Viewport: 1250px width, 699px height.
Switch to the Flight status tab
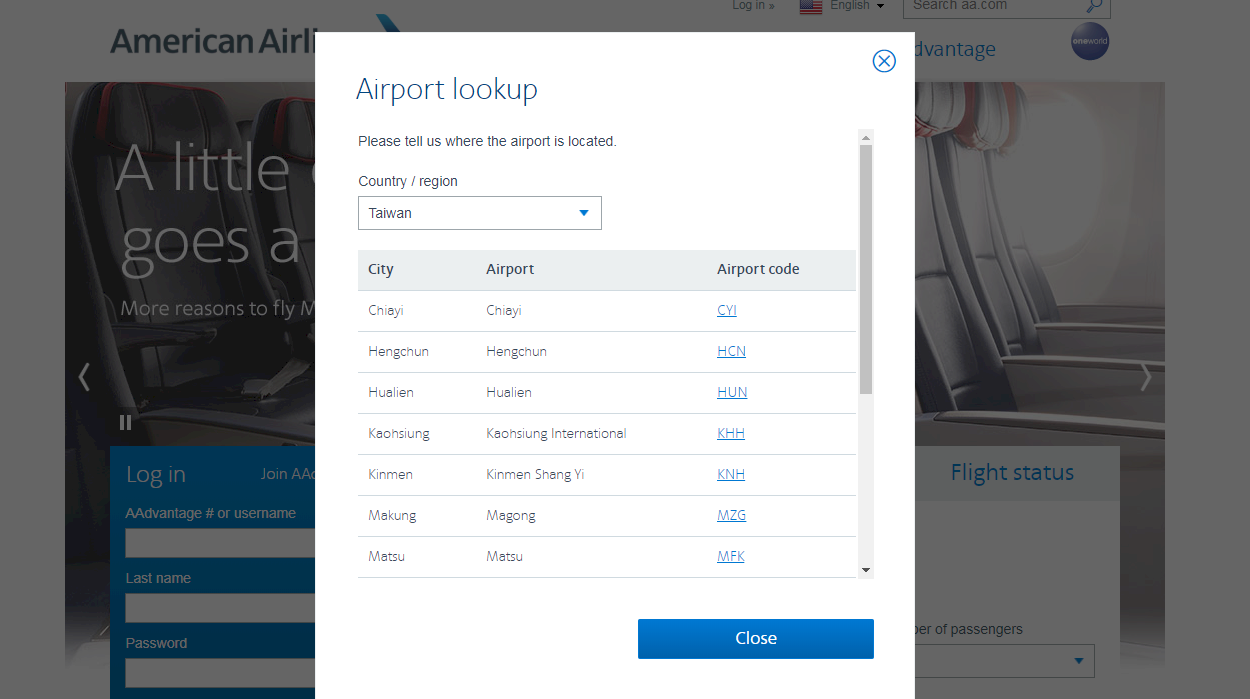(1012, 473)
